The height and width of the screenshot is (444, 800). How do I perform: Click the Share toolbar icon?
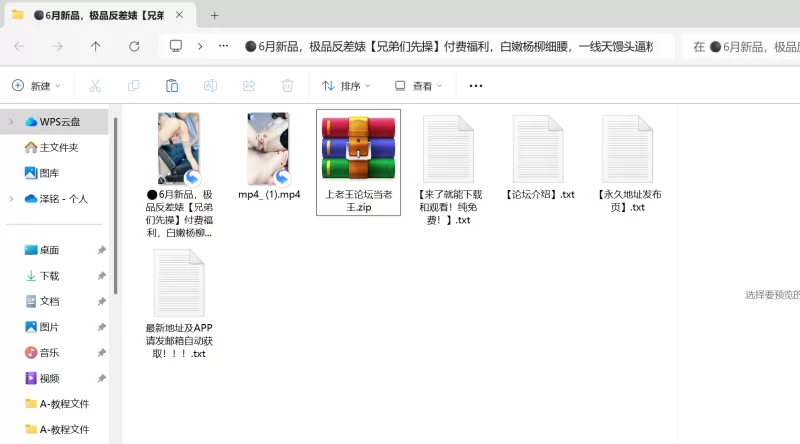tap(249, 86)
